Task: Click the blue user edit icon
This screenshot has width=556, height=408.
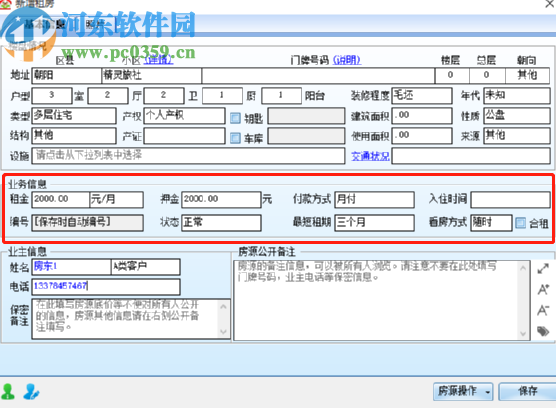Action: click(31, 392)
